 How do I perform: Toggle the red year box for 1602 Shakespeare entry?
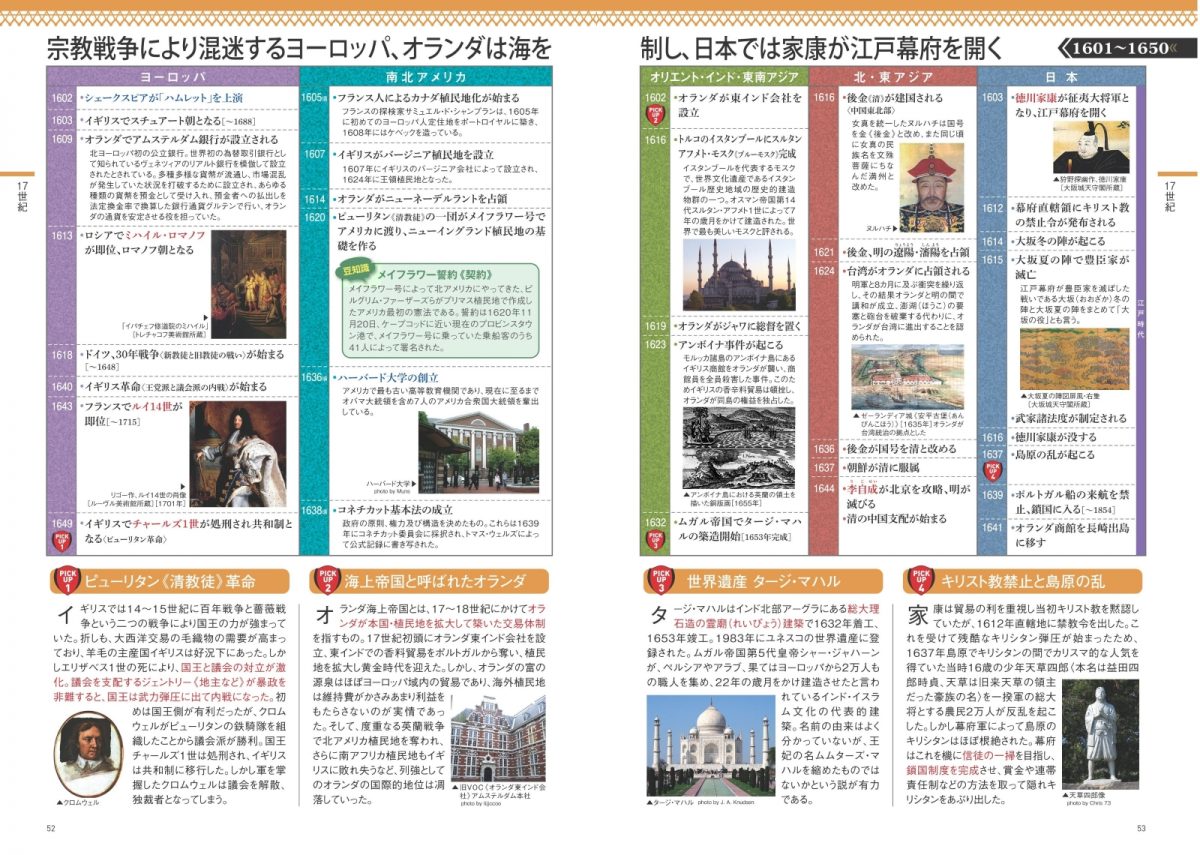coord(63,99)
